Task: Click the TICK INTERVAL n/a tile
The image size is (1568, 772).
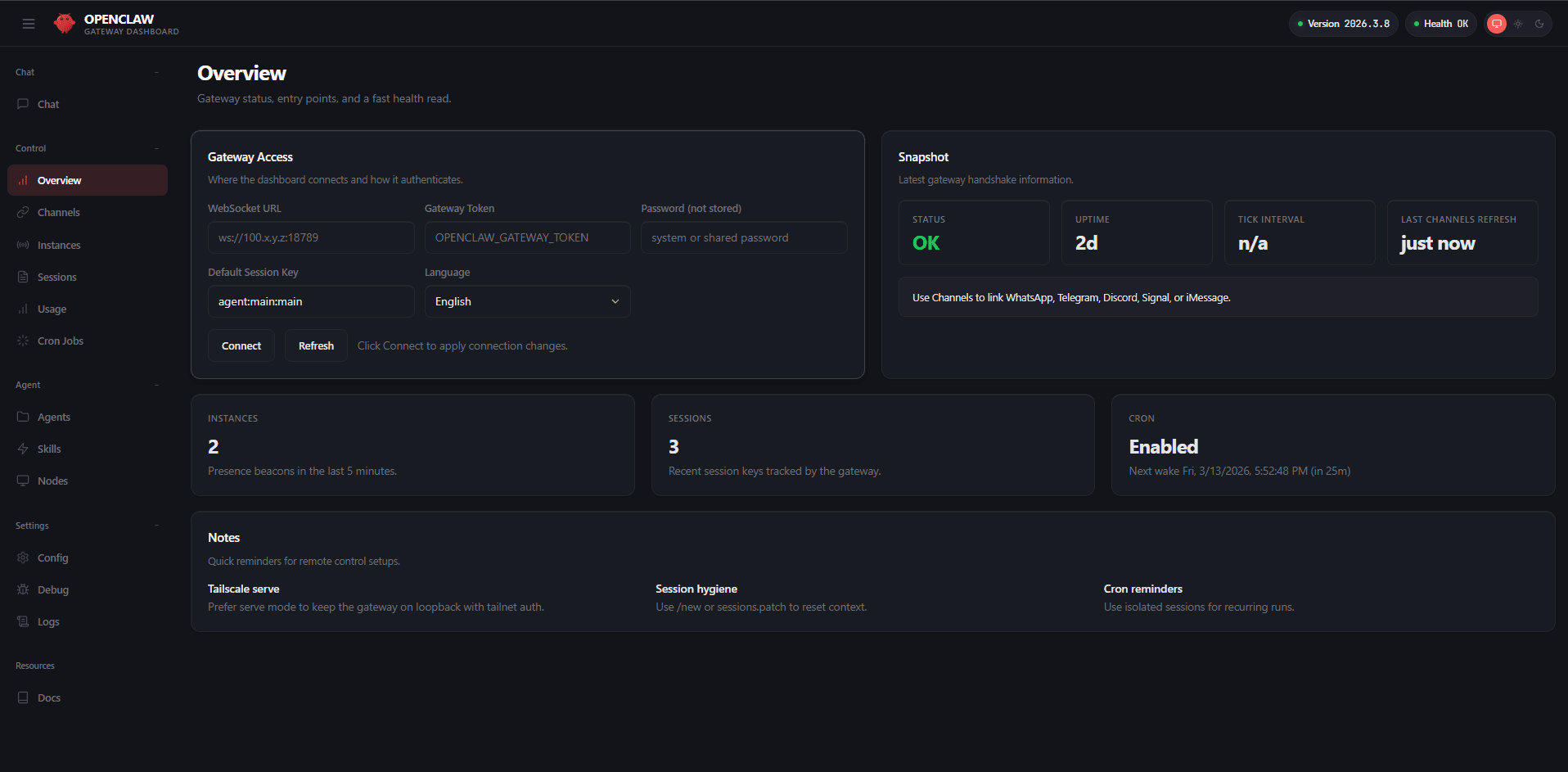Action: coord(1300,233)
